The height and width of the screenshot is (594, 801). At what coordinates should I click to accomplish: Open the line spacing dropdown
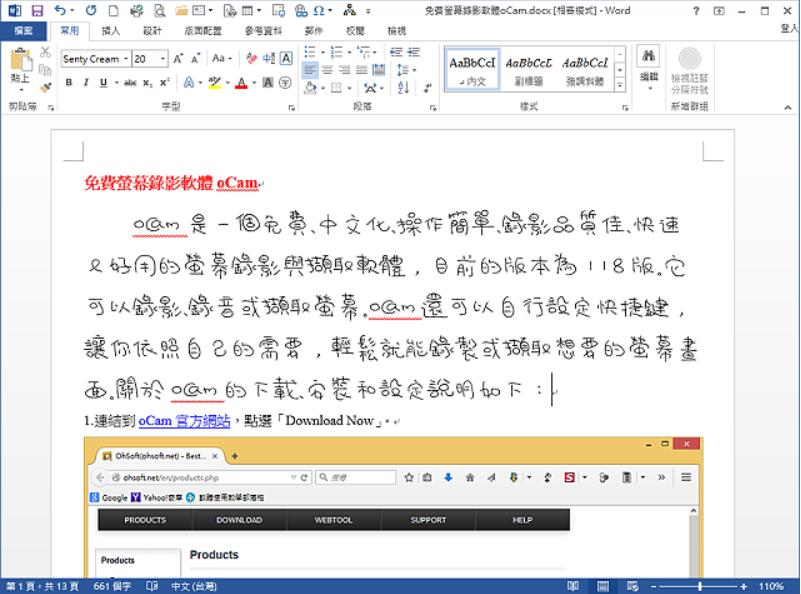407,70
